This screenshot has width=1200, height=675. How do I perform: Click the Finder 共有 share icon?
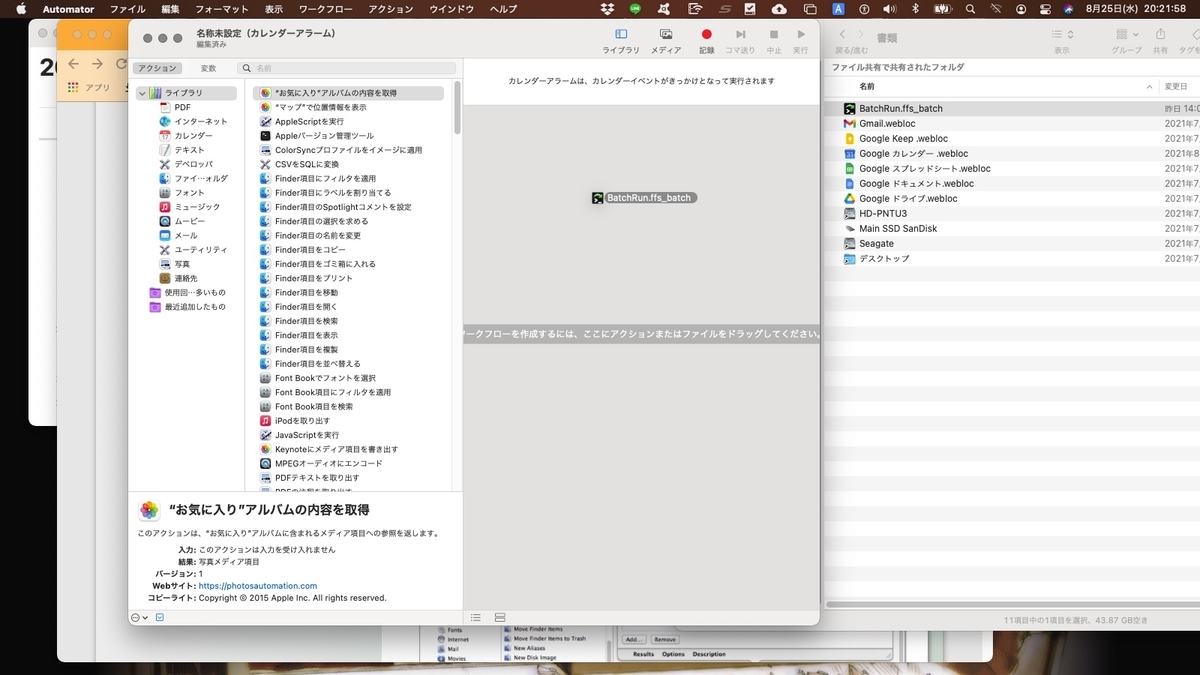pos(1160,35)
